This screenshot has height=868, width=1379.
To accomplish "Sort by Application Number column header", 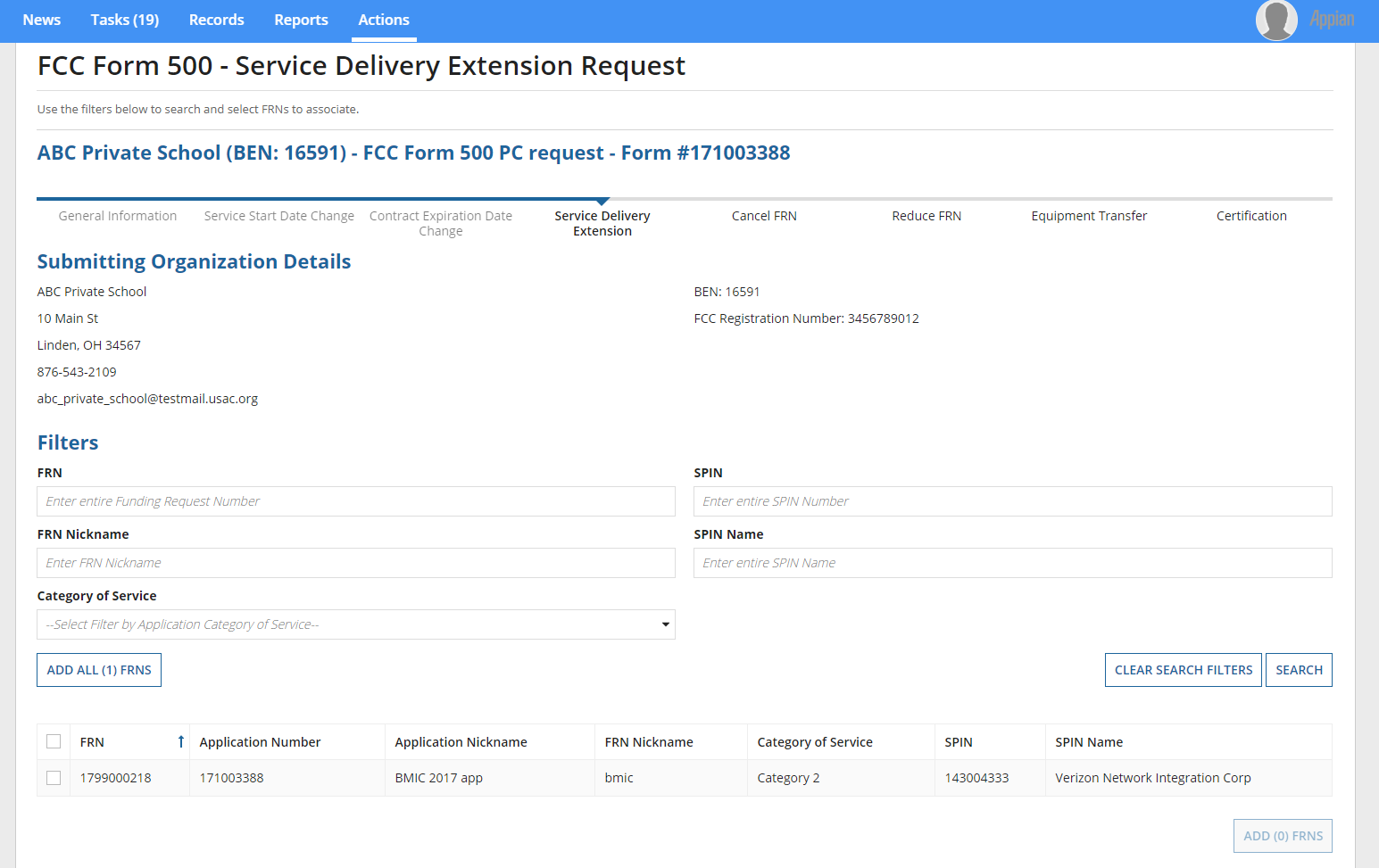I will (x=260, y=742).
